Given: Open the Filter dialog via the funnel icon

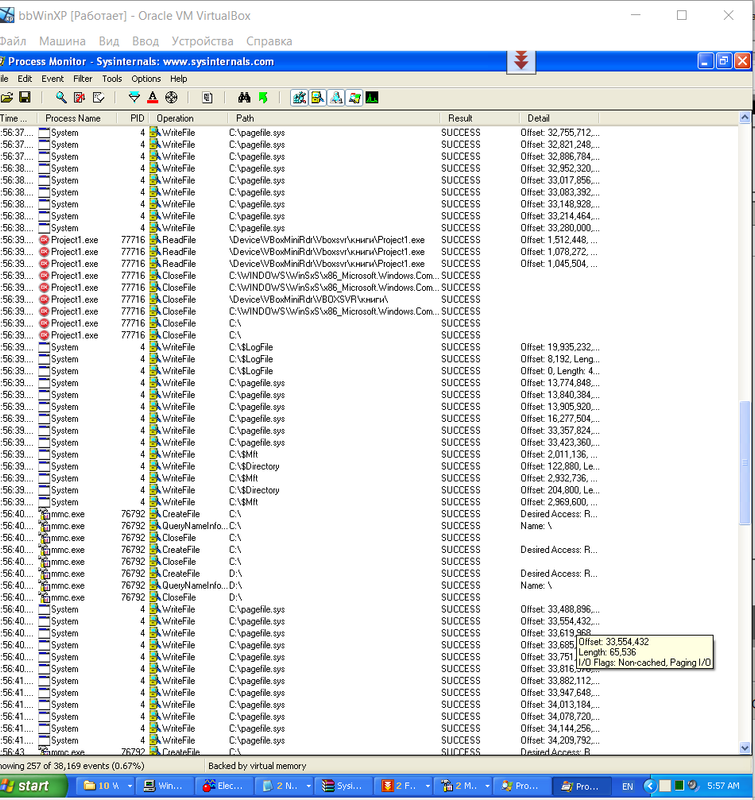Looking at the screenshot, I should coord(134,97).
